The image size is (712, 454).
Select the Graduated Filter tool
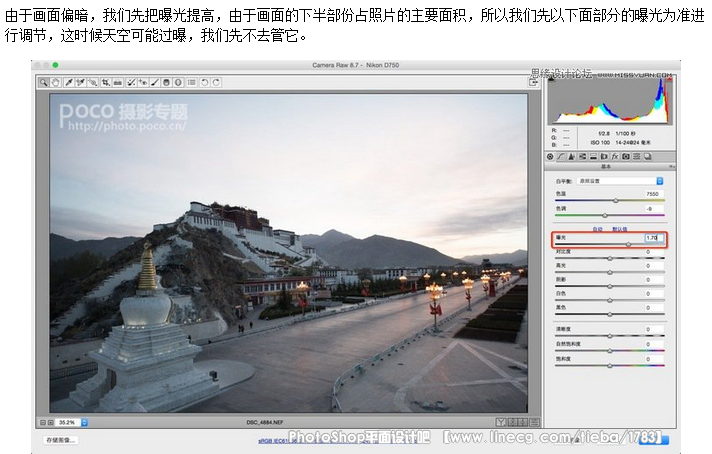167,82
